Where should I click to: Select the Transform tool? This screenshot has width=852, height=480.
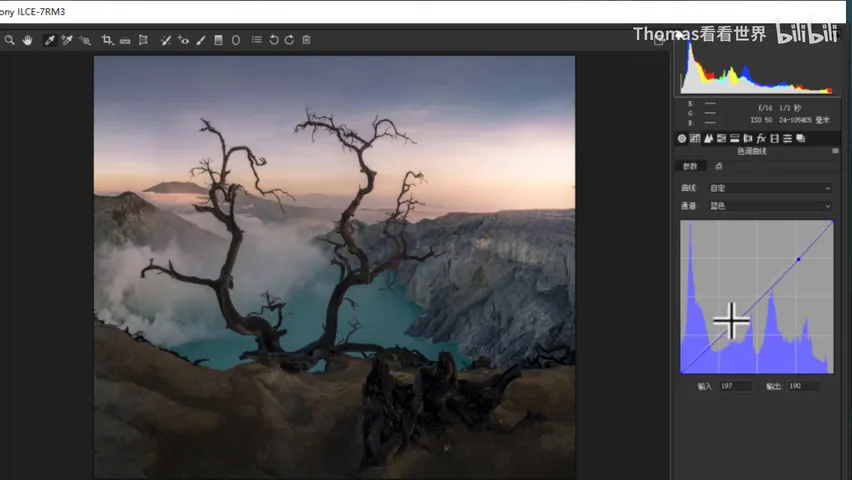(143, 40)
